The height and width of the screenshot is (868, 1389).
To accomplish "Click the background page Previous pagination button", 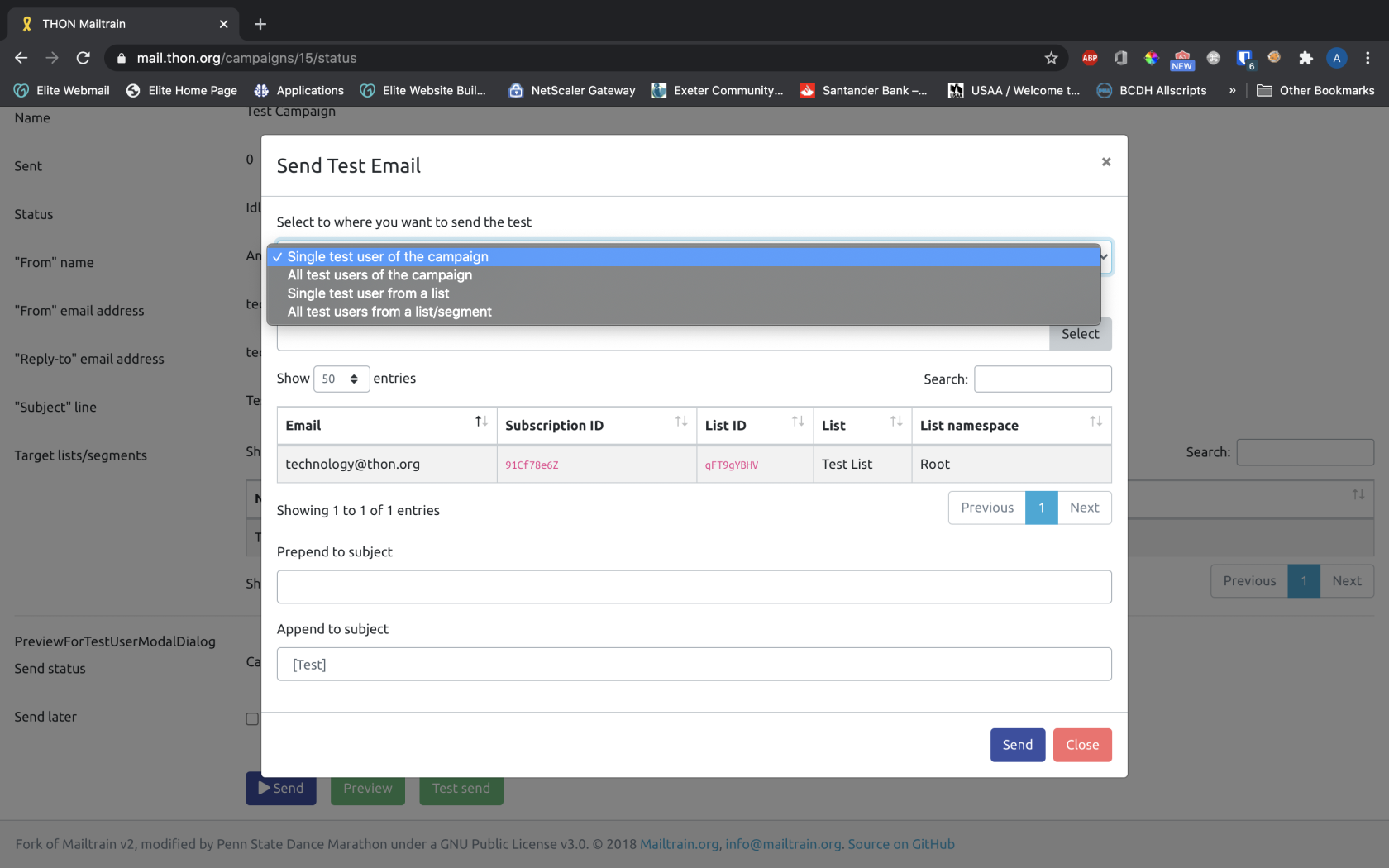I will pyautogui.click(x=1249, y=581).
